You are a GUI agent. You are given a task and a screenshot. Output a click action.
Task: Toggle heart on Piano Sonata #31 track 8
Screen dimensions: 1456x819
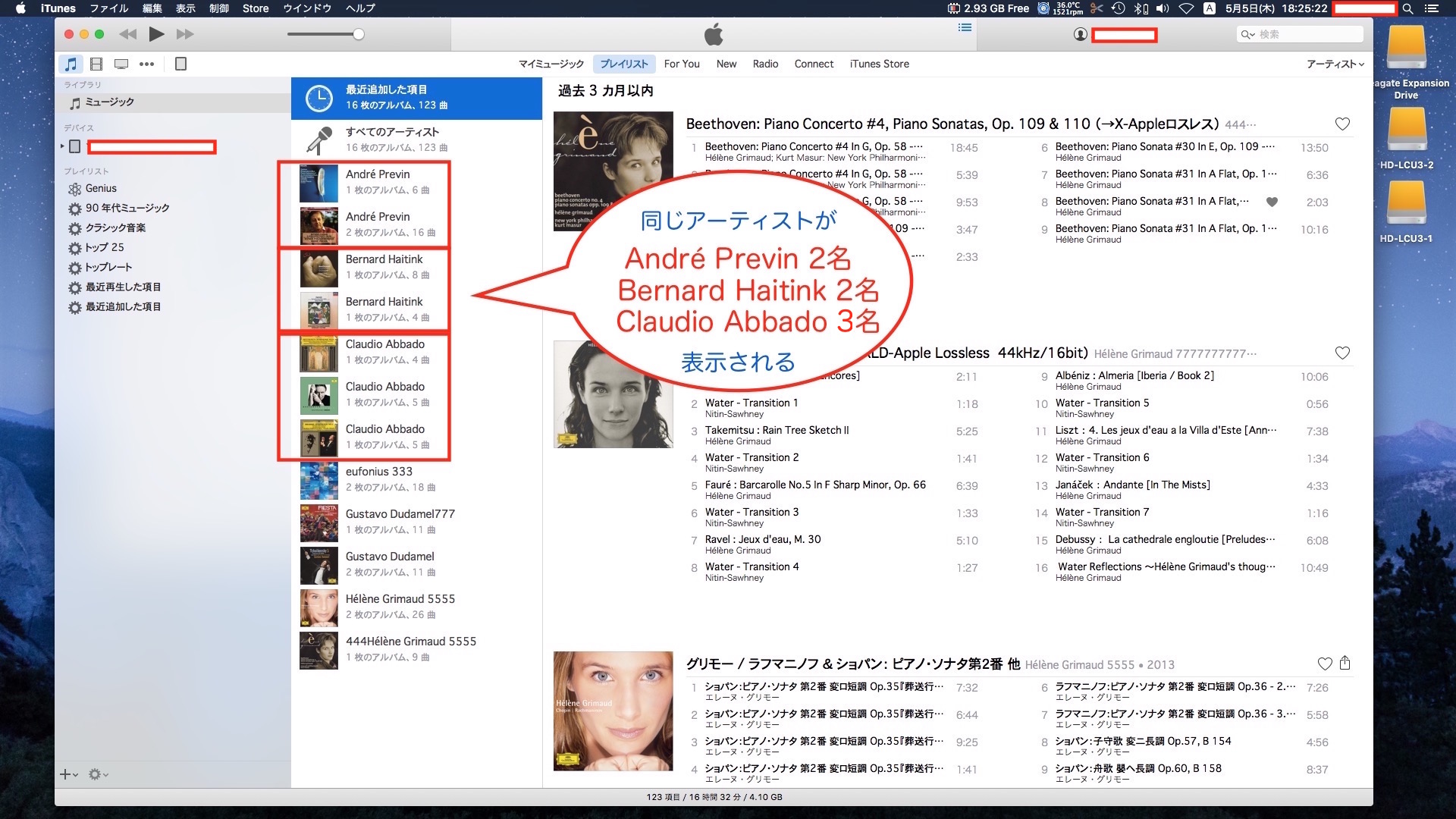tap(1272, 202)
